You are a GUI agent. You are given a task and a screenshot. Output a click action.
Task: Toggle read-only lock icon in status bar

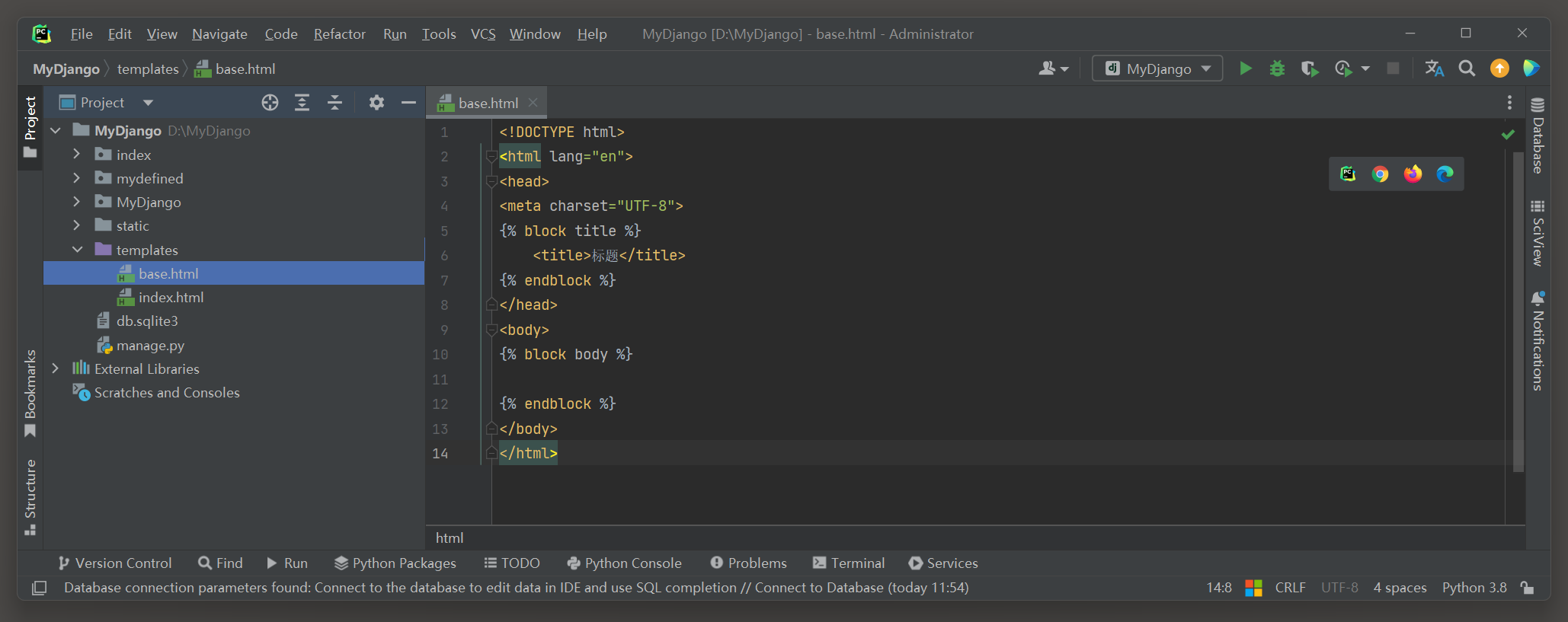tap(1527, 588)
